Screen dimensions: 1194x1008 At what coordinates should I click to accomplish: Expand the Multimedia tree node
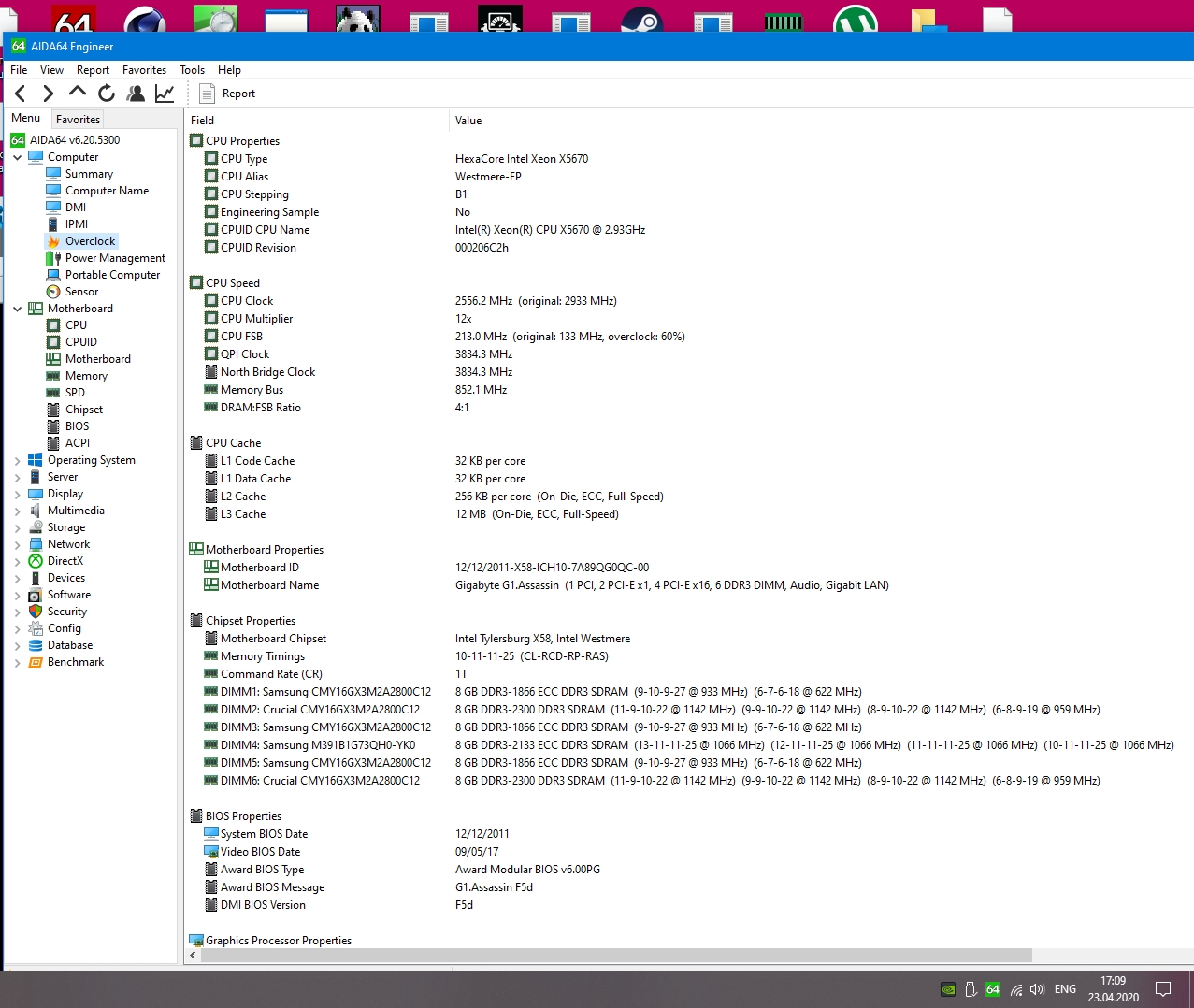pos(17,511)
